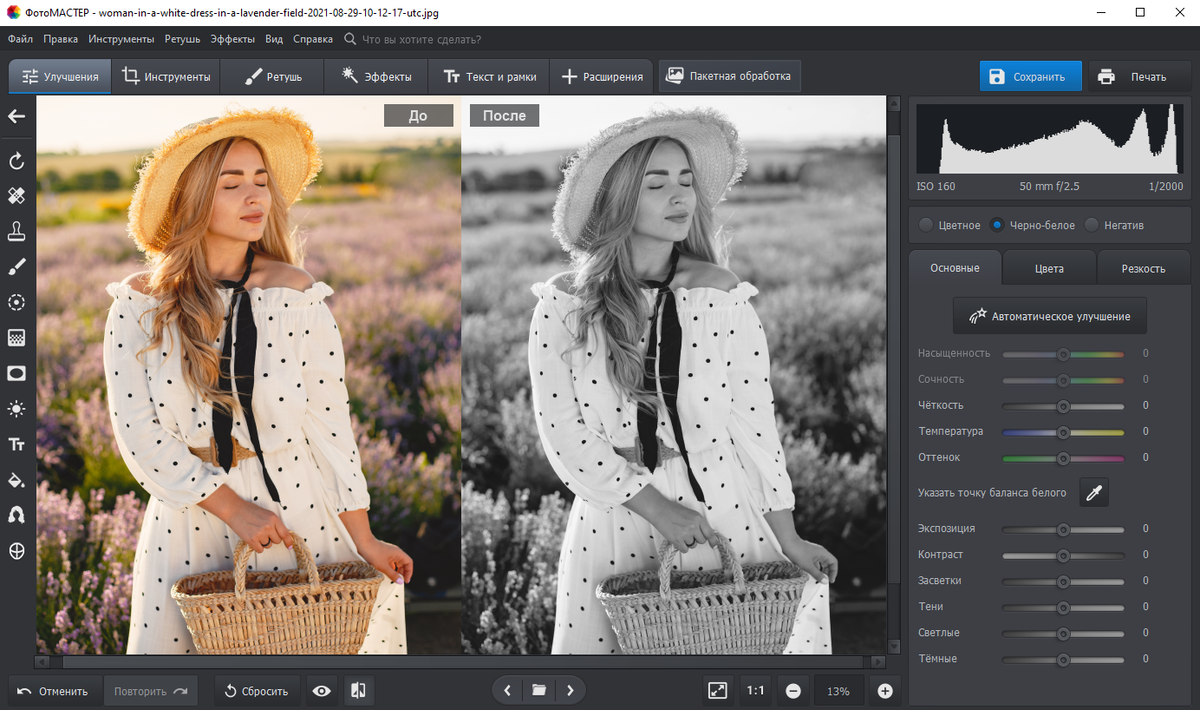Select the horseshoe-shaped tool icon in sidebar
Viewport: 1200px width, 710px height.
coord(16,515)
